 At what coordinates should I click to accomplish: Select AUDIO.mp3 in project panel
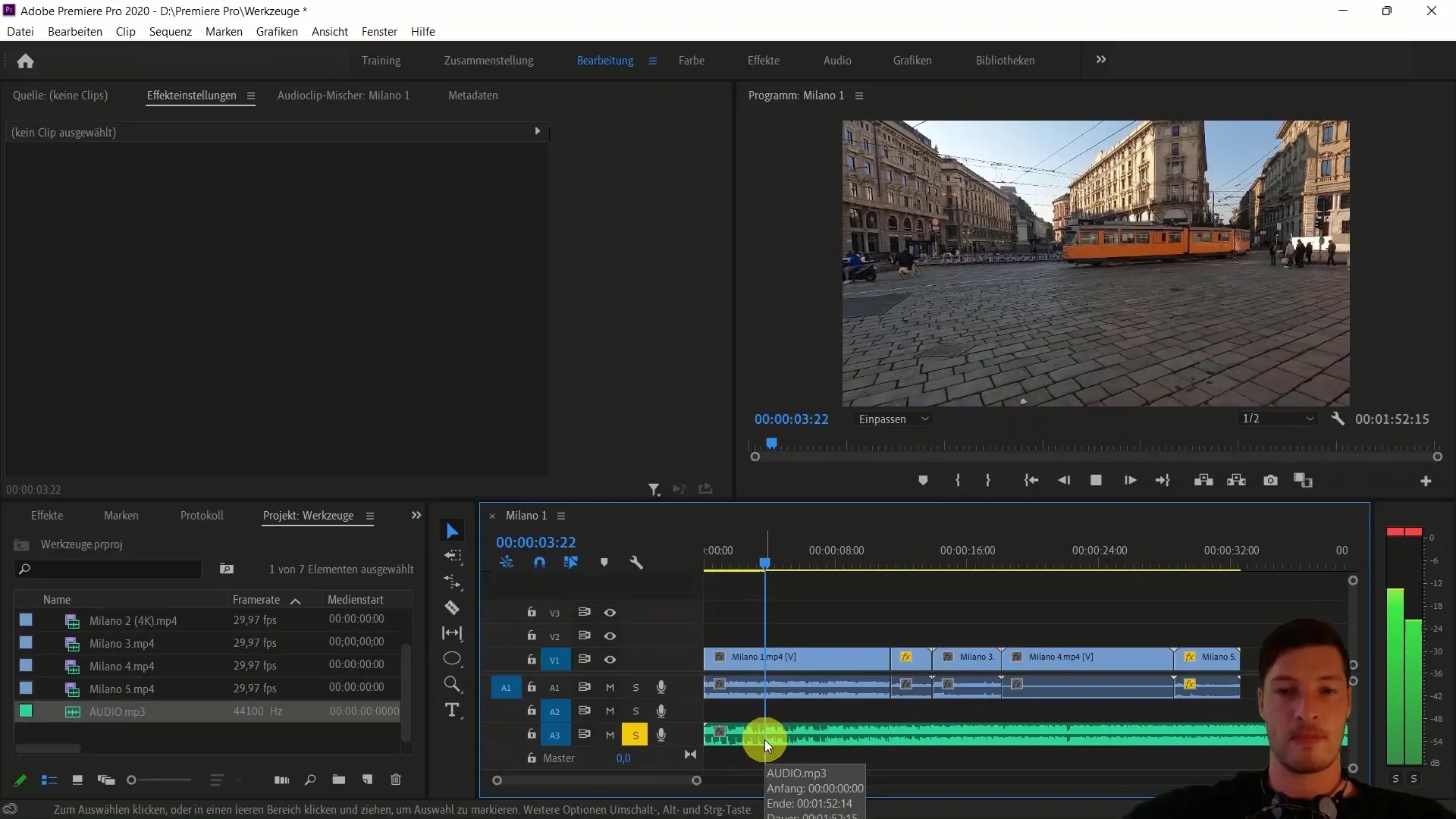[x=117, y=711]
